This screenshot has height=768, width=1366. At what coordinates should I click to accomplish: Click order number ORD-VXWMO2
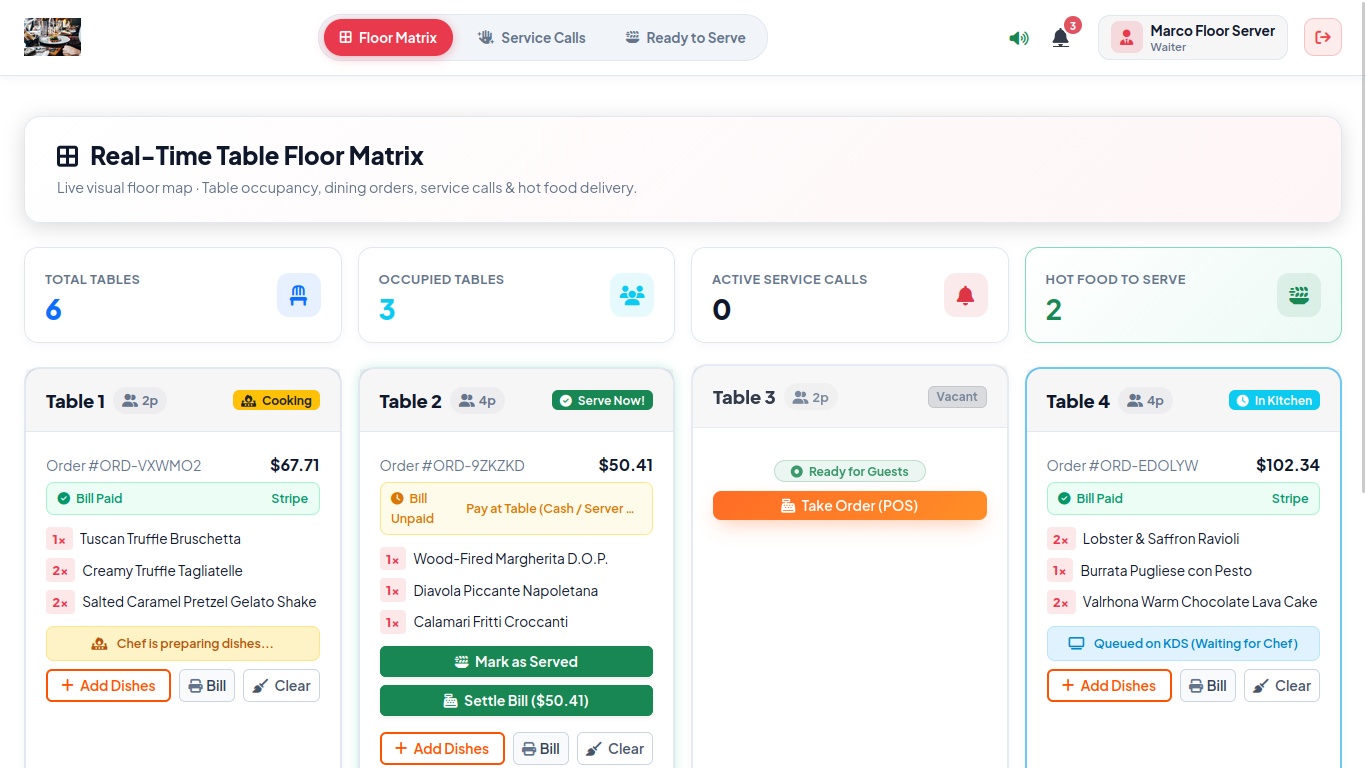click(124, 465)
